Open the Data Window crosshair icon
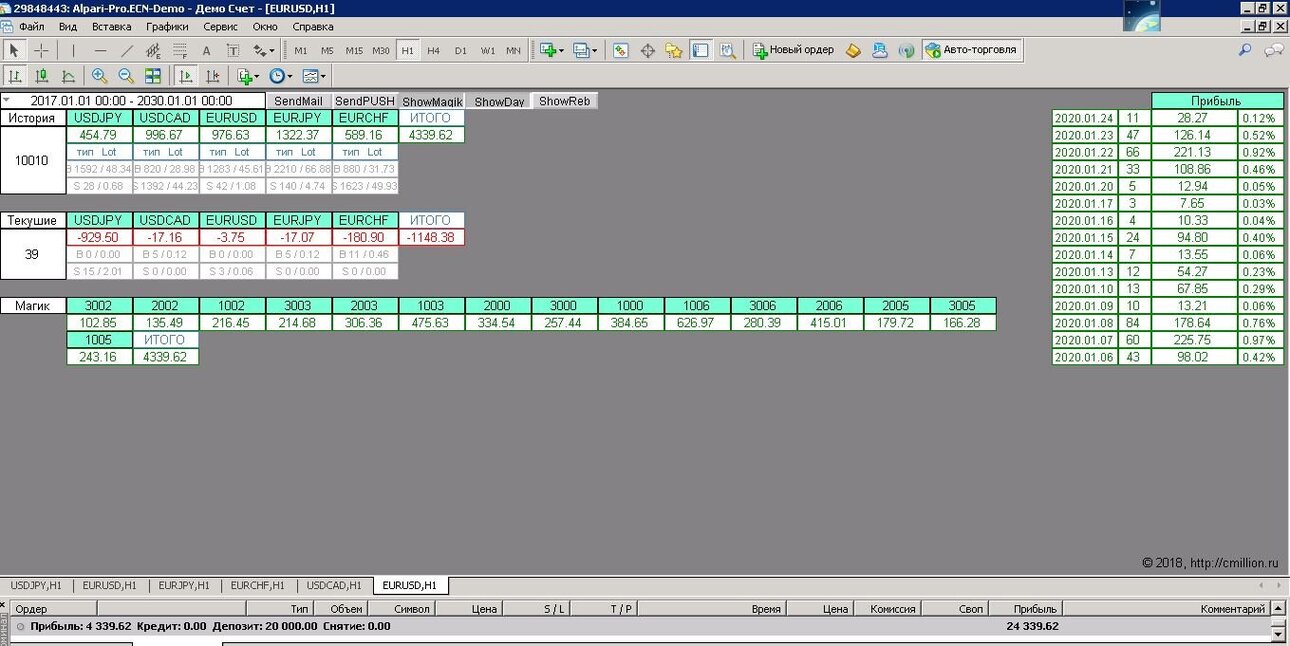The height and width of the screenshot is (646, 1290). (647, 50)
